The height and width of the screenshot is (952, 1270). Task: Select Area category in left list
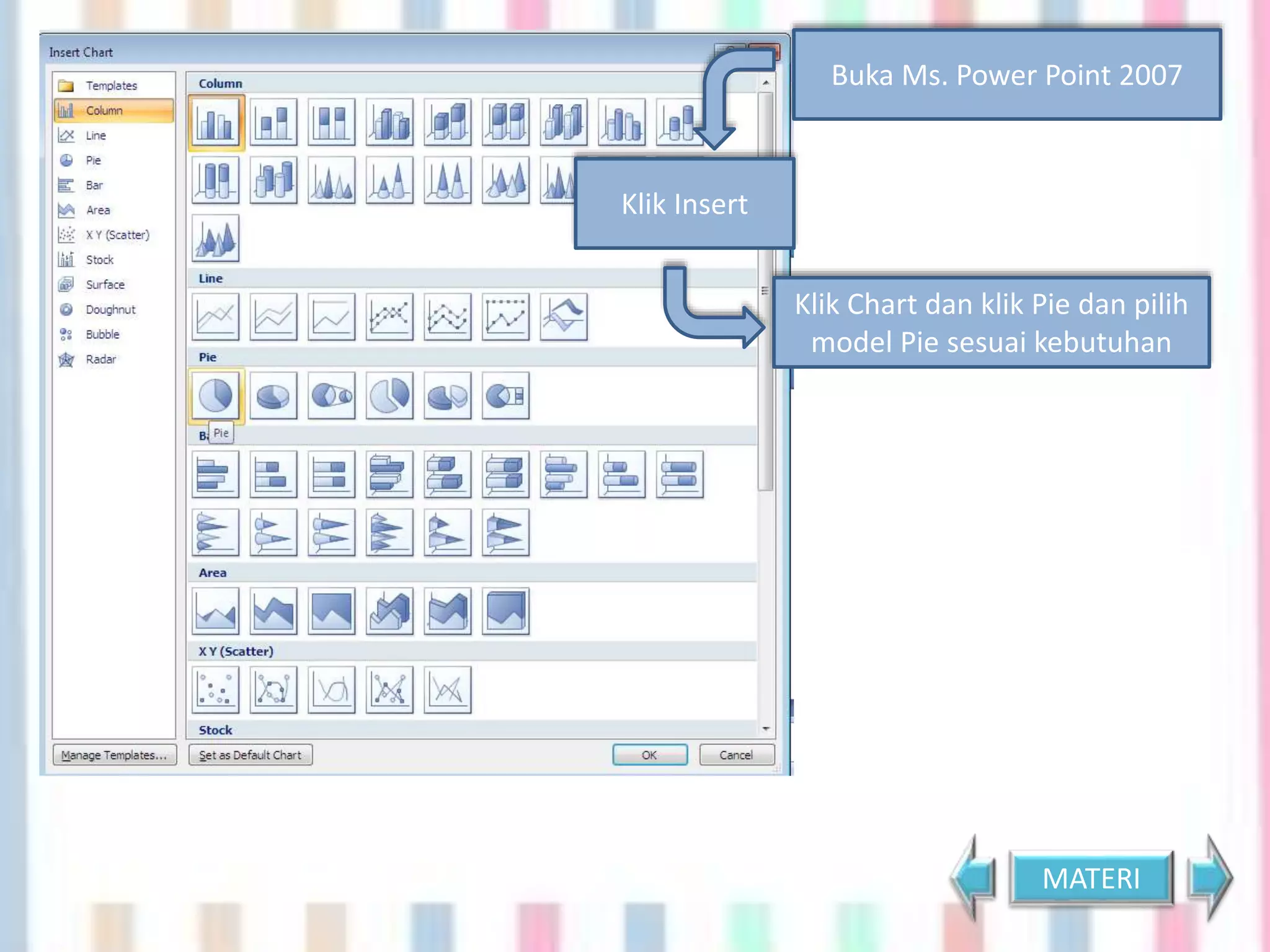pos(113,210)
